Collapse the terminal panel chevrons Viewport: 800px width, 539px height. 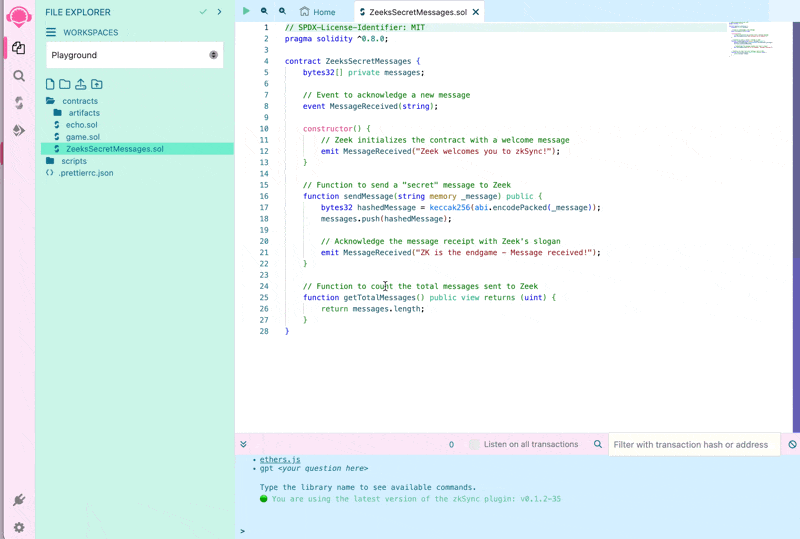coord(243,444)
